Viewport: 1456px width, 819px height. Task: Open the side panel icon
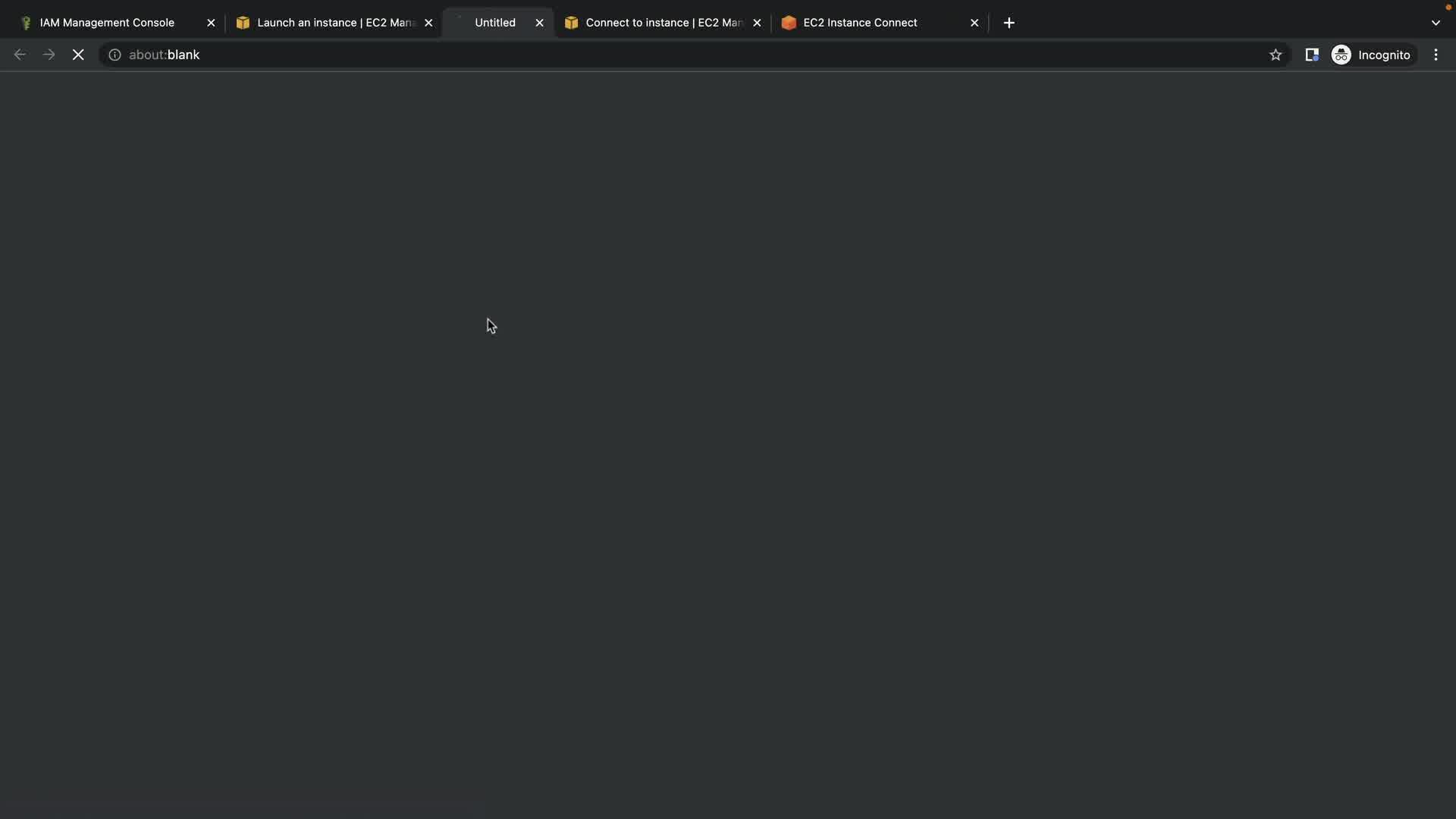[1311, 55]
